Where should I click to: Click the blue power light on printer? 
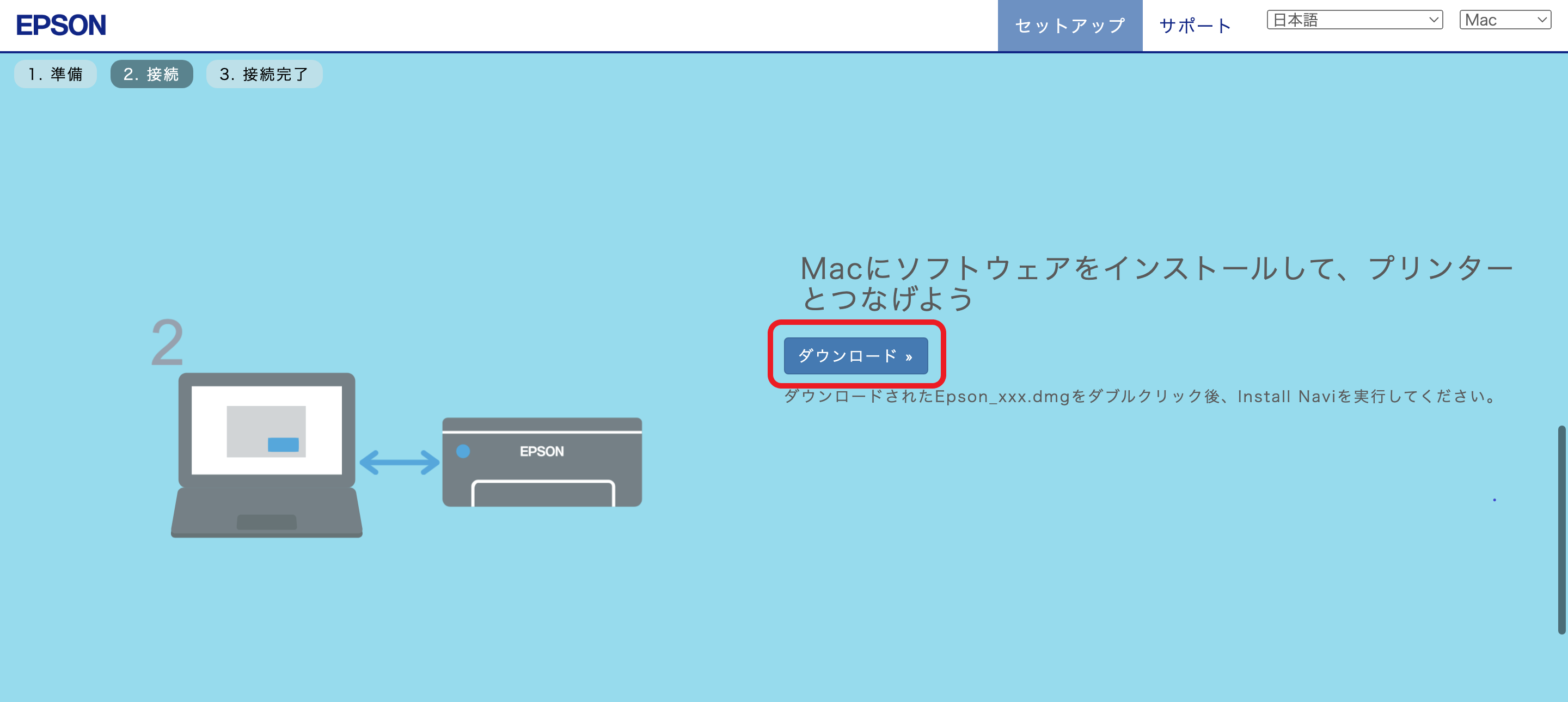[463, 451]
